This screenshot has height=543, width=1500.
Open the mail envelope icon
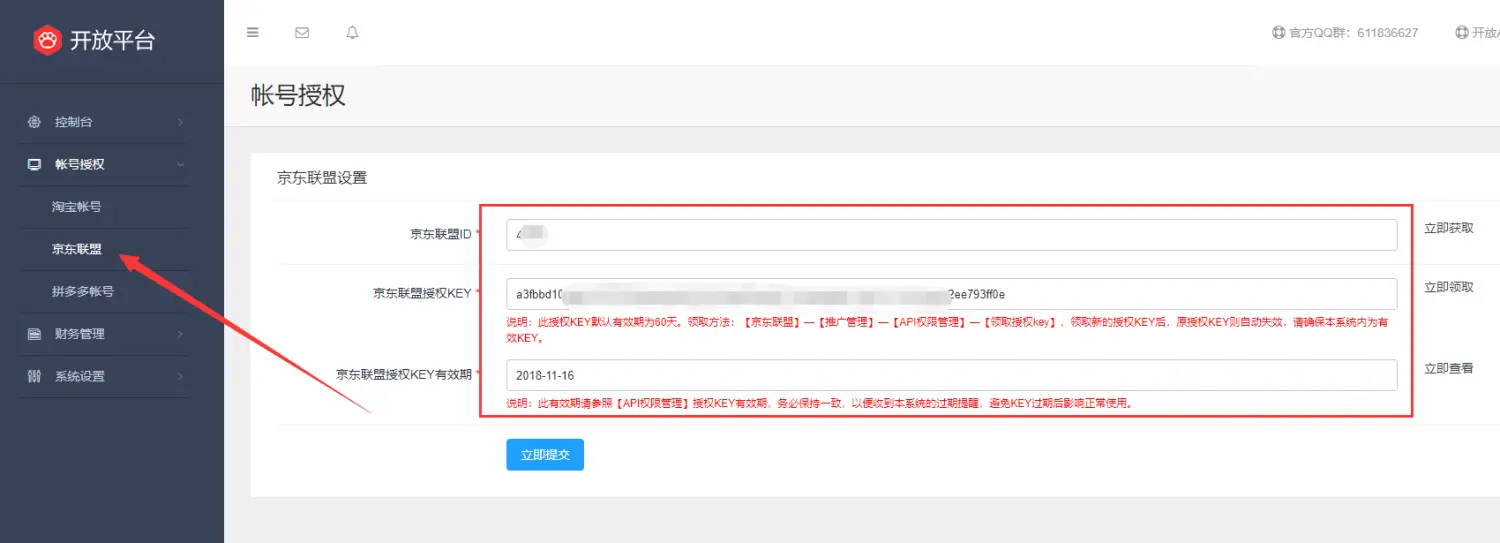point(302,32)
